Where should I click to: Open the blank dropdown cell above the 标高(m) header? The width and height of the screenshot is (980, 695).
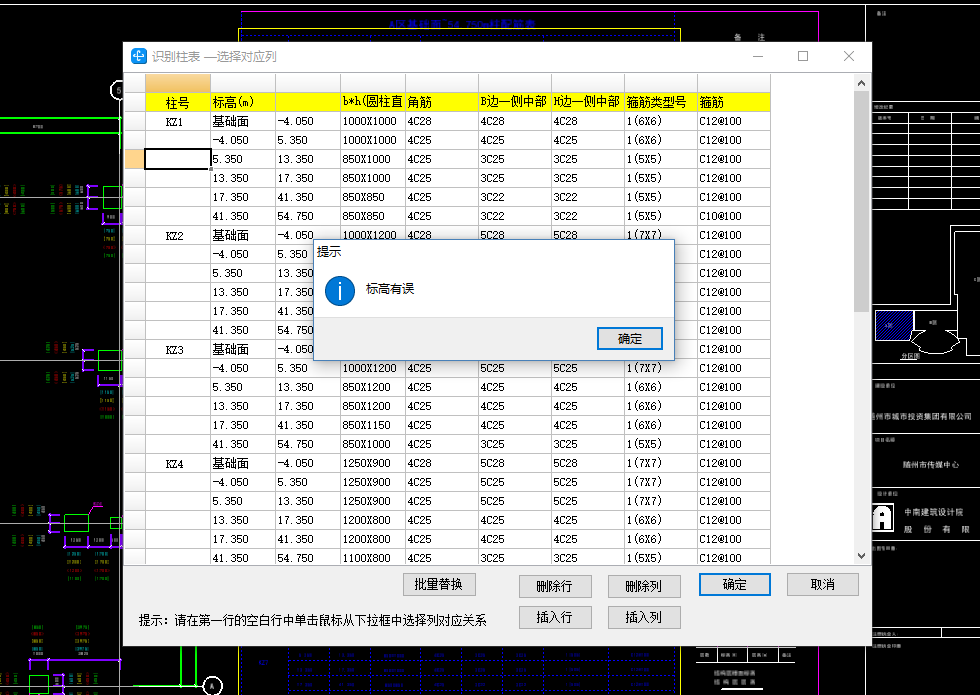242,83
